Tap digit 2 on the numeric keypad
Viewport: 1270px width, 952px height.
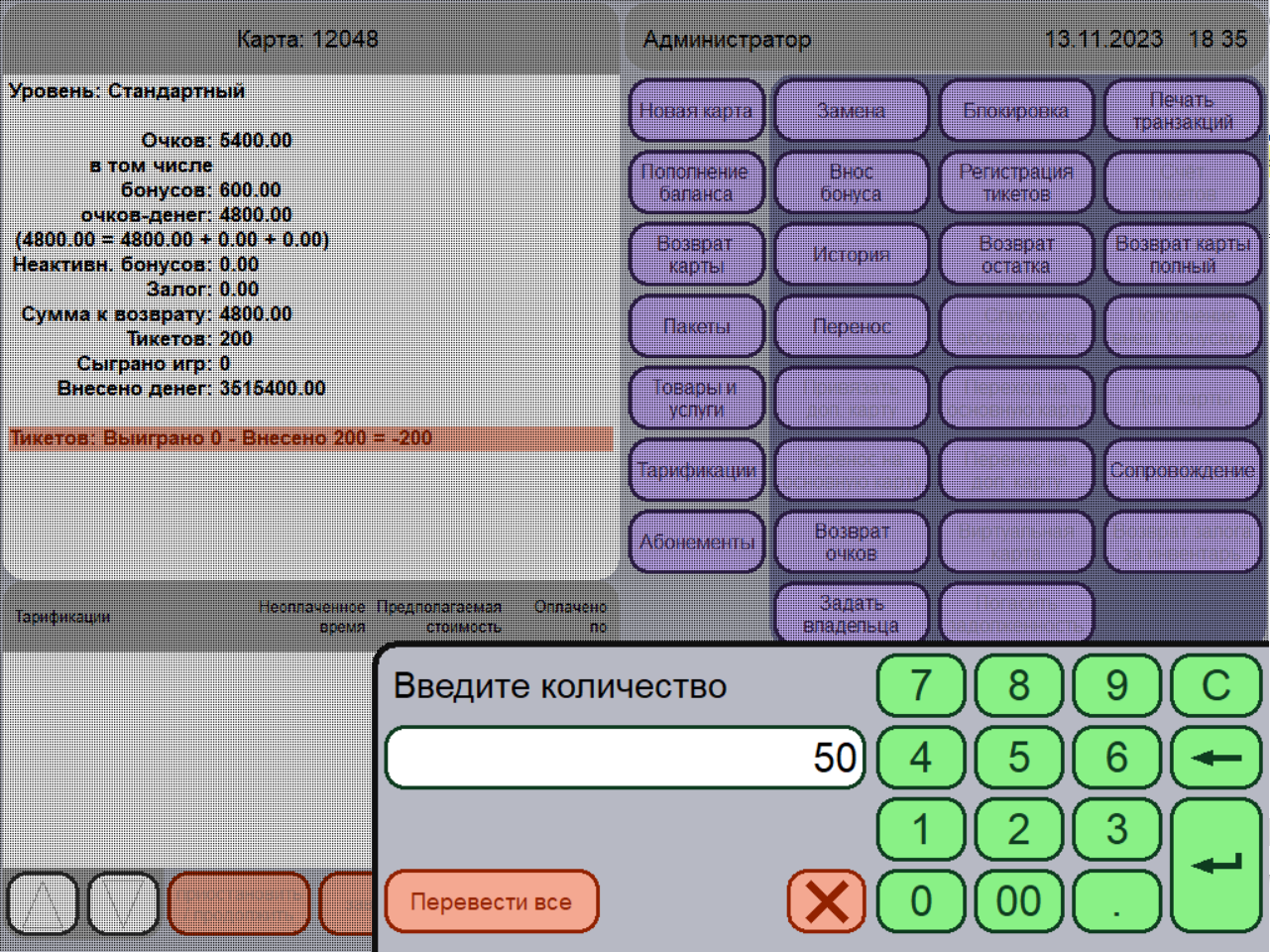pos(1019,829)
